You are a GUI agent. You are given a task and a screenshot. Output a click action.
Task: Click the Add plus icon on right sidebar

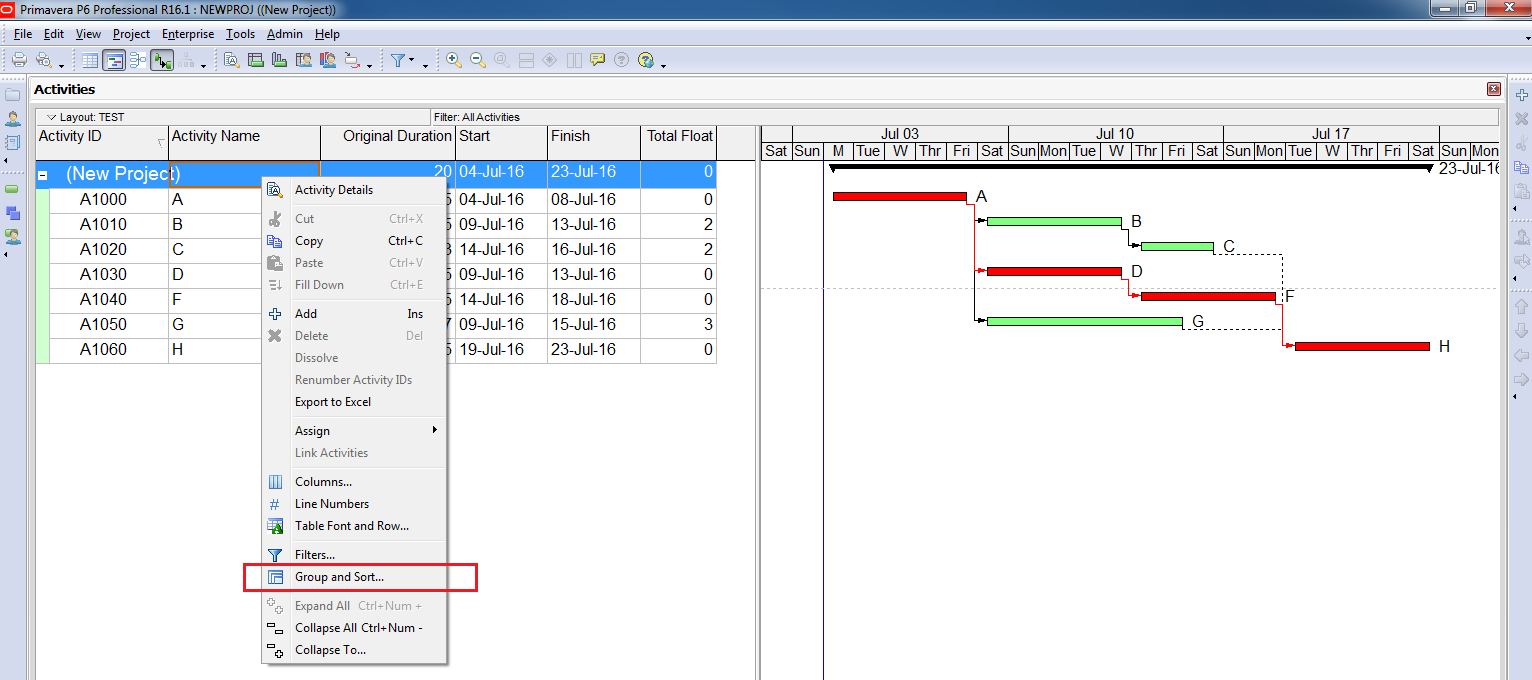(1522, 95)
